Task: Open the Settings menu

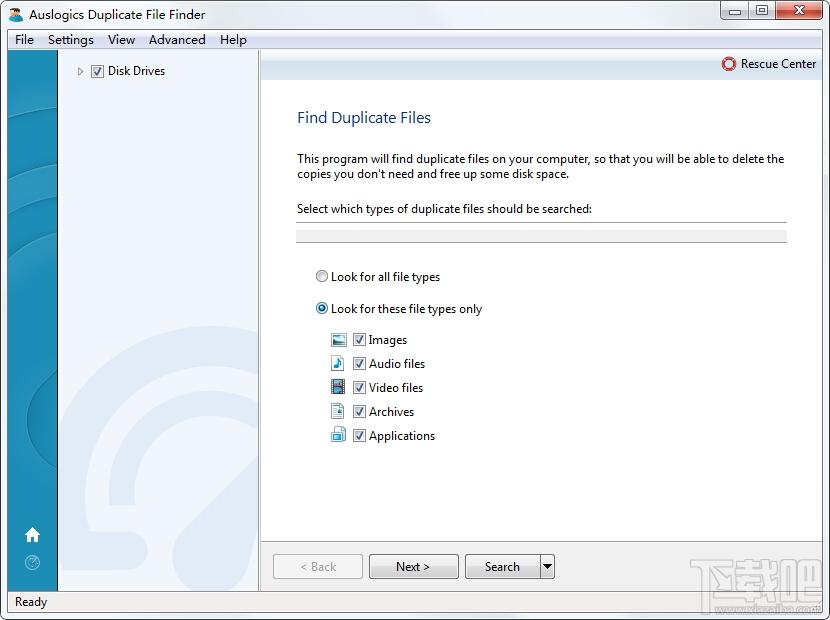Action: tap(71, 40)
